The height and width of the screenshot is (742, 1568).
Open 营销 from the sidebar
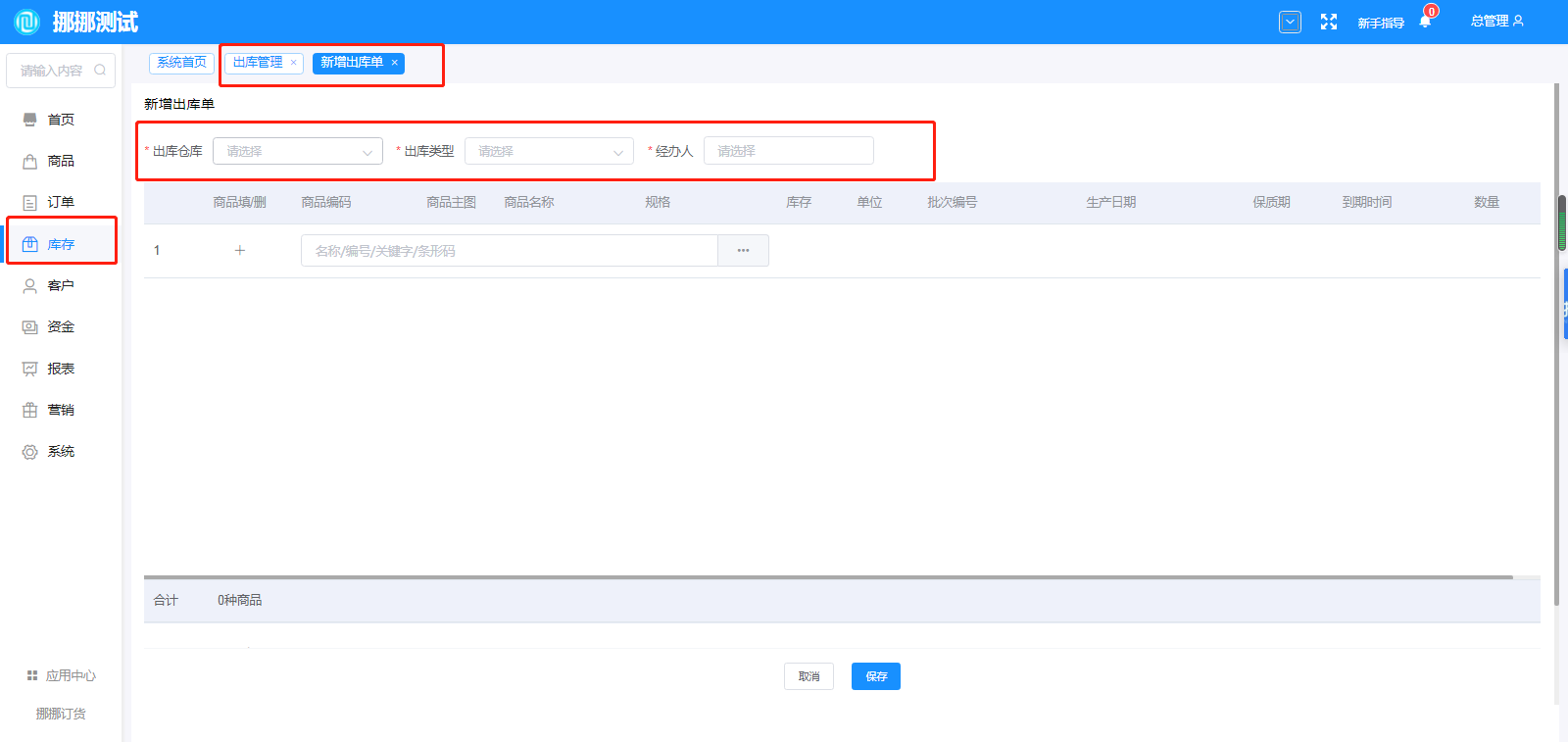coord(61,410)
